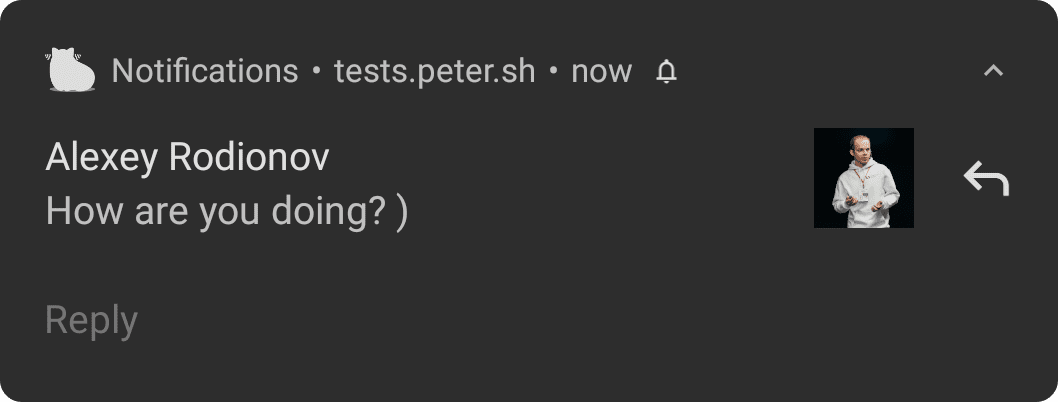Open Alexey Rodionov's profile photo thumbnail
The image size is (1058, 402).
[863, 178]
